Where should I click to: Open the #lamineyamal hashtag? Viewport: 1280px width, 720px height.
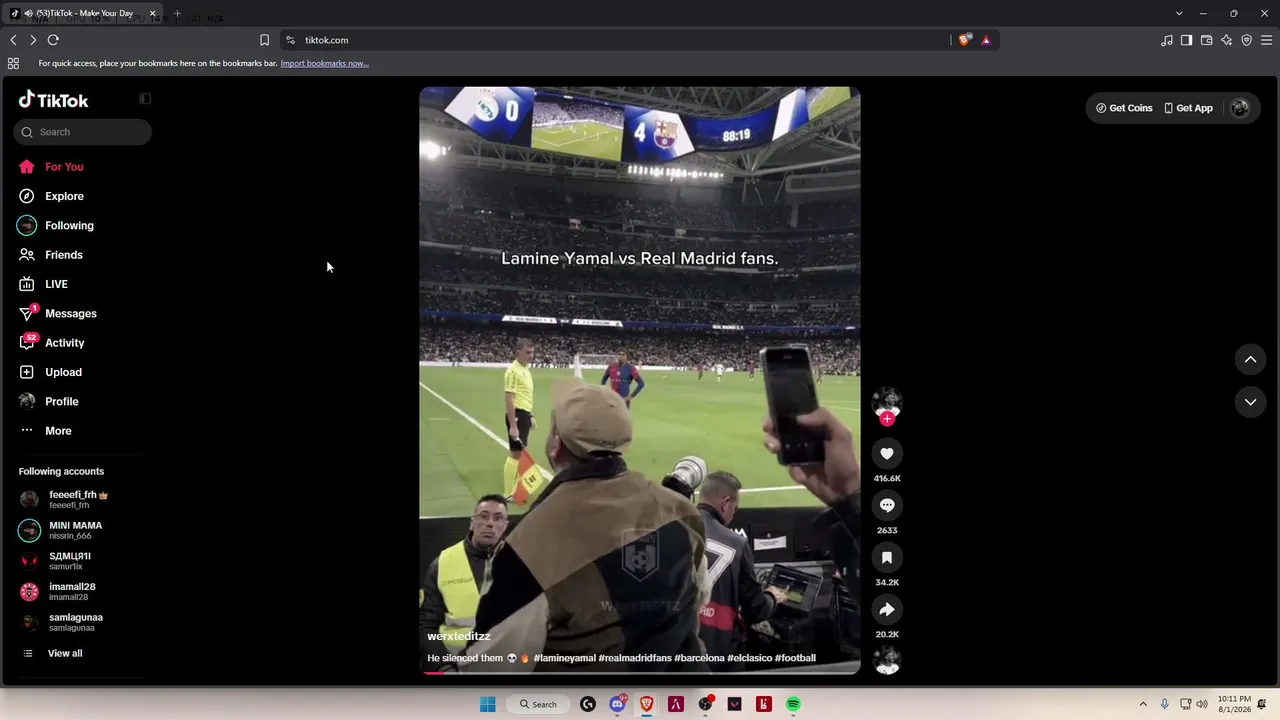(564, 658)
